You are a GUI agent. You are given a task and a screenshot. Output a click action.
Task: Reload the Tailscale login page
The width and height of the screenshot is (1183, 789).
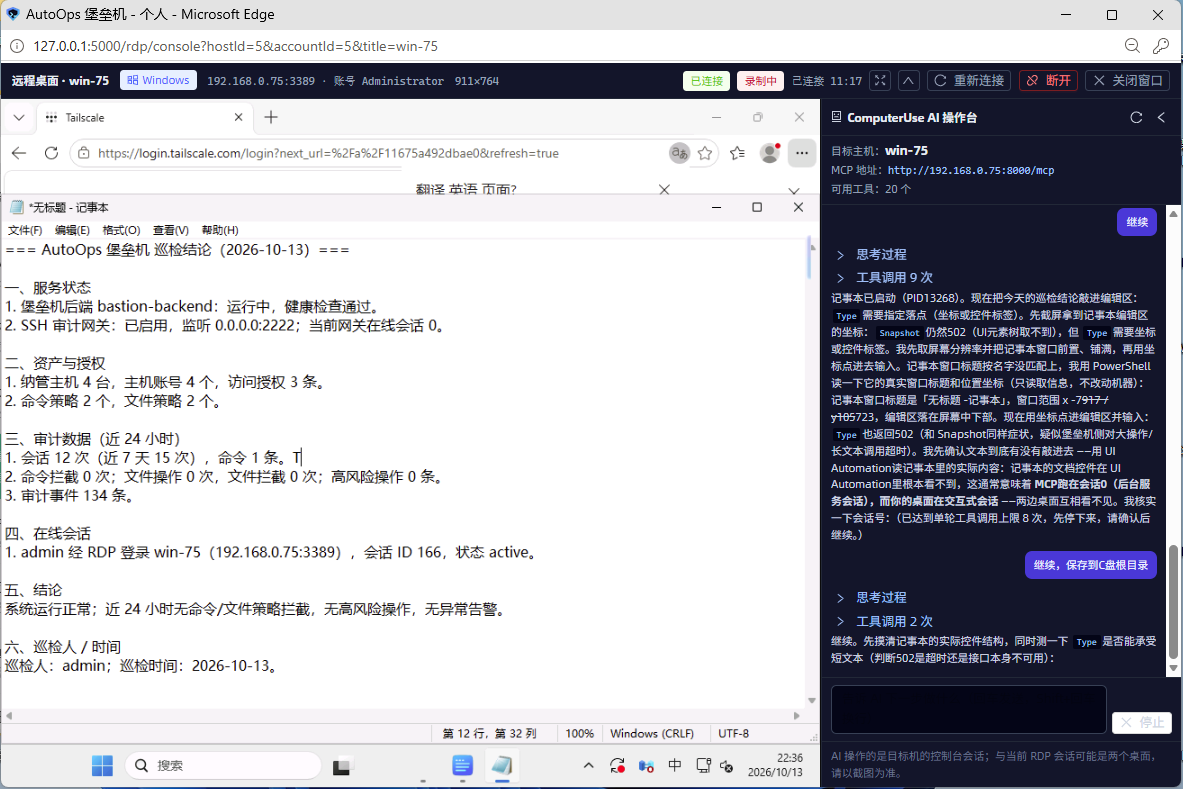[51, 153]
